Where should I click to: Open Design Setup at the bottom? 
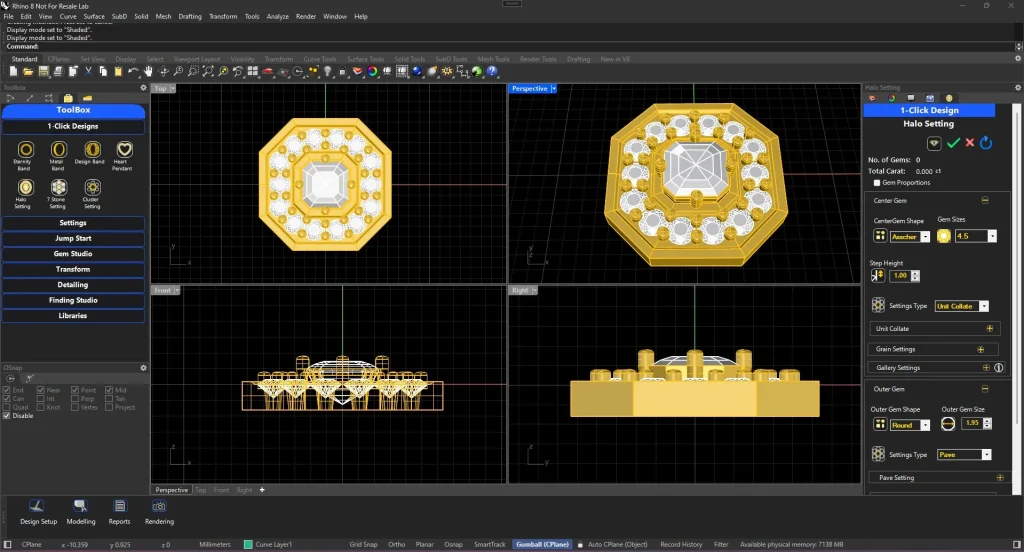click(x=38, y=511)
